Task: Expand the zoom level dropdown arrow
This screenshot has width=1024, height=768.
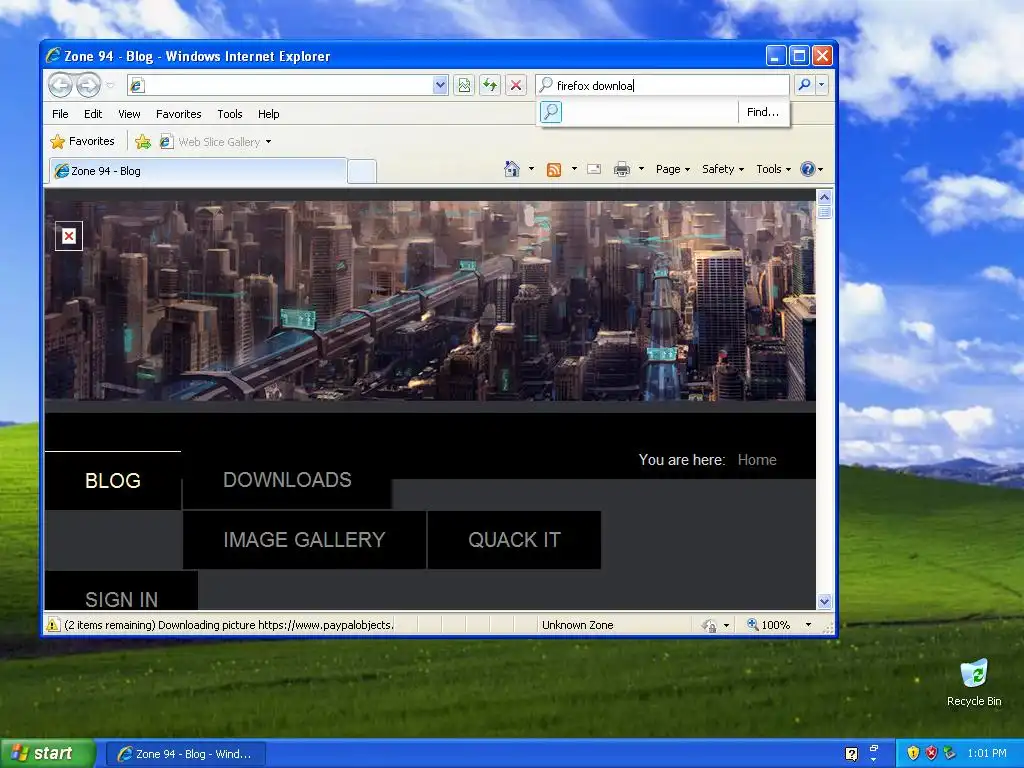Action: [x=808, y=625]
